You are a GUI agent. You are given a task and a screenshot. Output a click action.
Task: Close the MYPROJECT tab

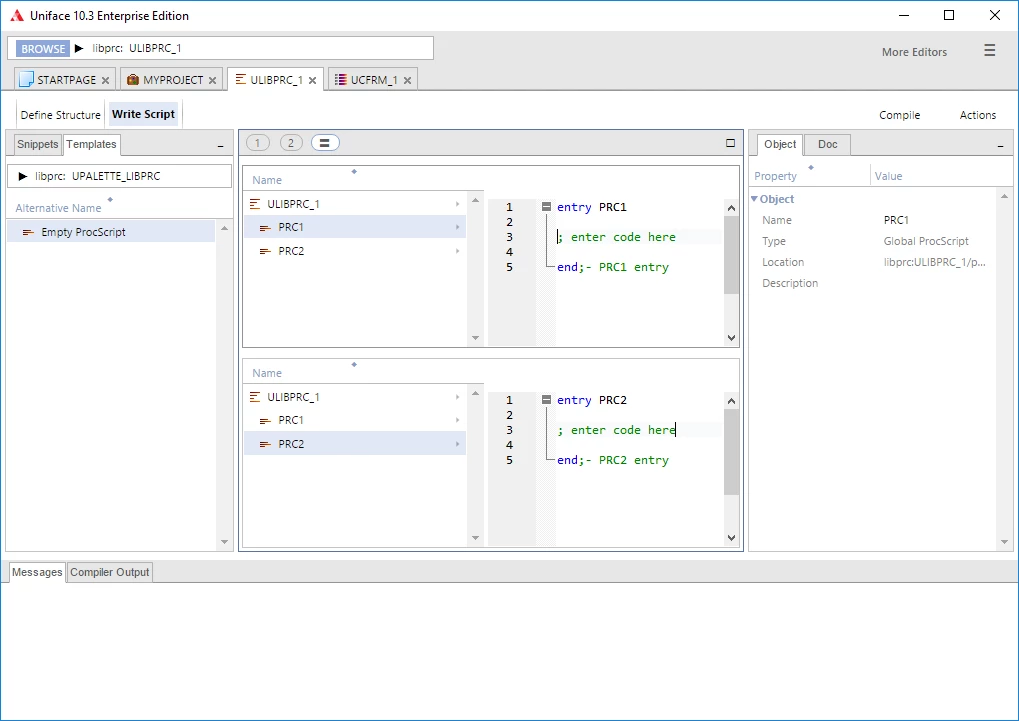point(212,81)
